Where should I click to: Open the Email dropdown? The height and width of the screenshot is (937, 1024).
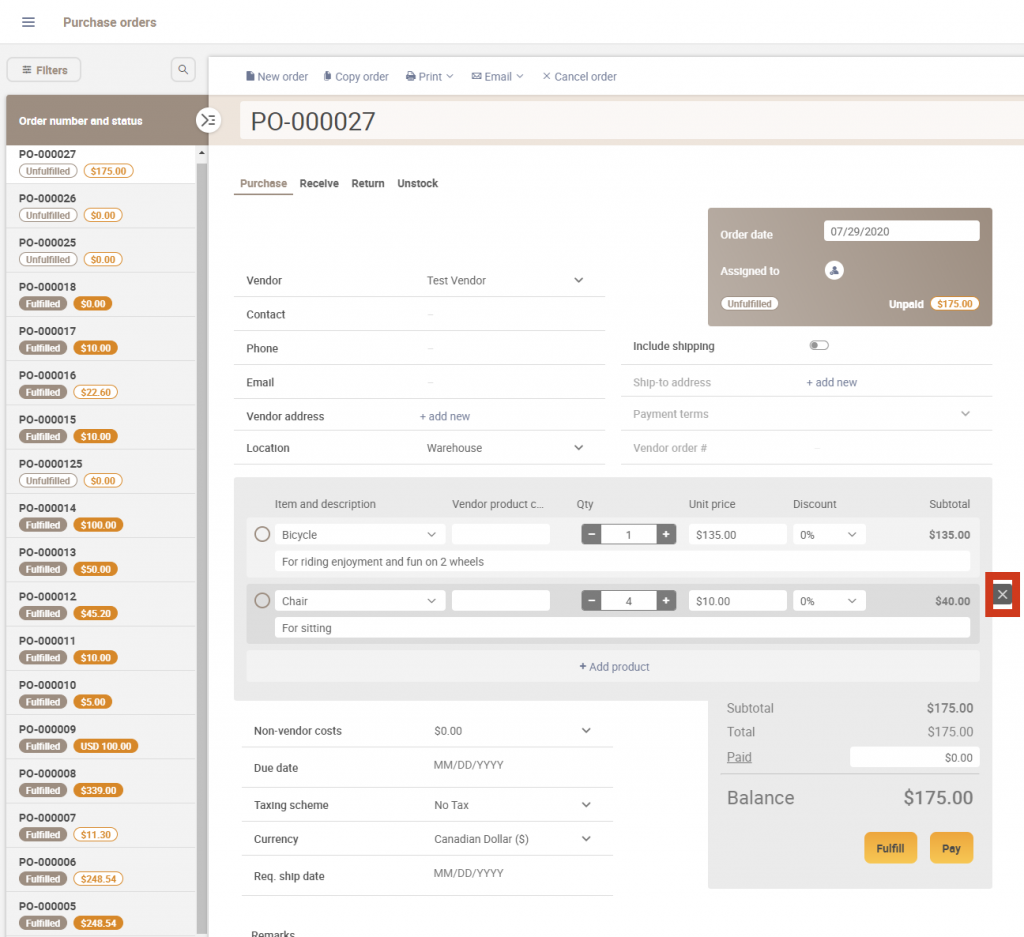click(x=498, y=76)
